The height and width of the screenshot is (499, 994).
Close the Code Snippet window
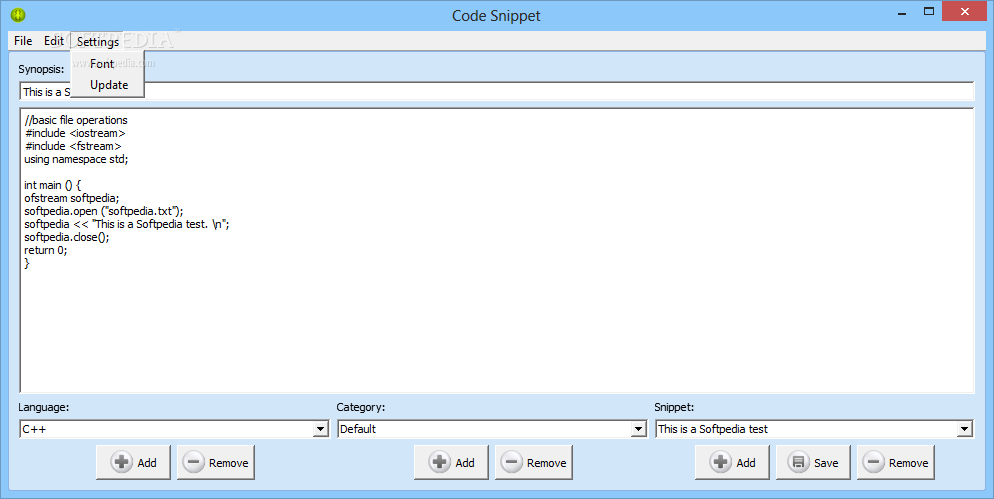tap(965, 11)
